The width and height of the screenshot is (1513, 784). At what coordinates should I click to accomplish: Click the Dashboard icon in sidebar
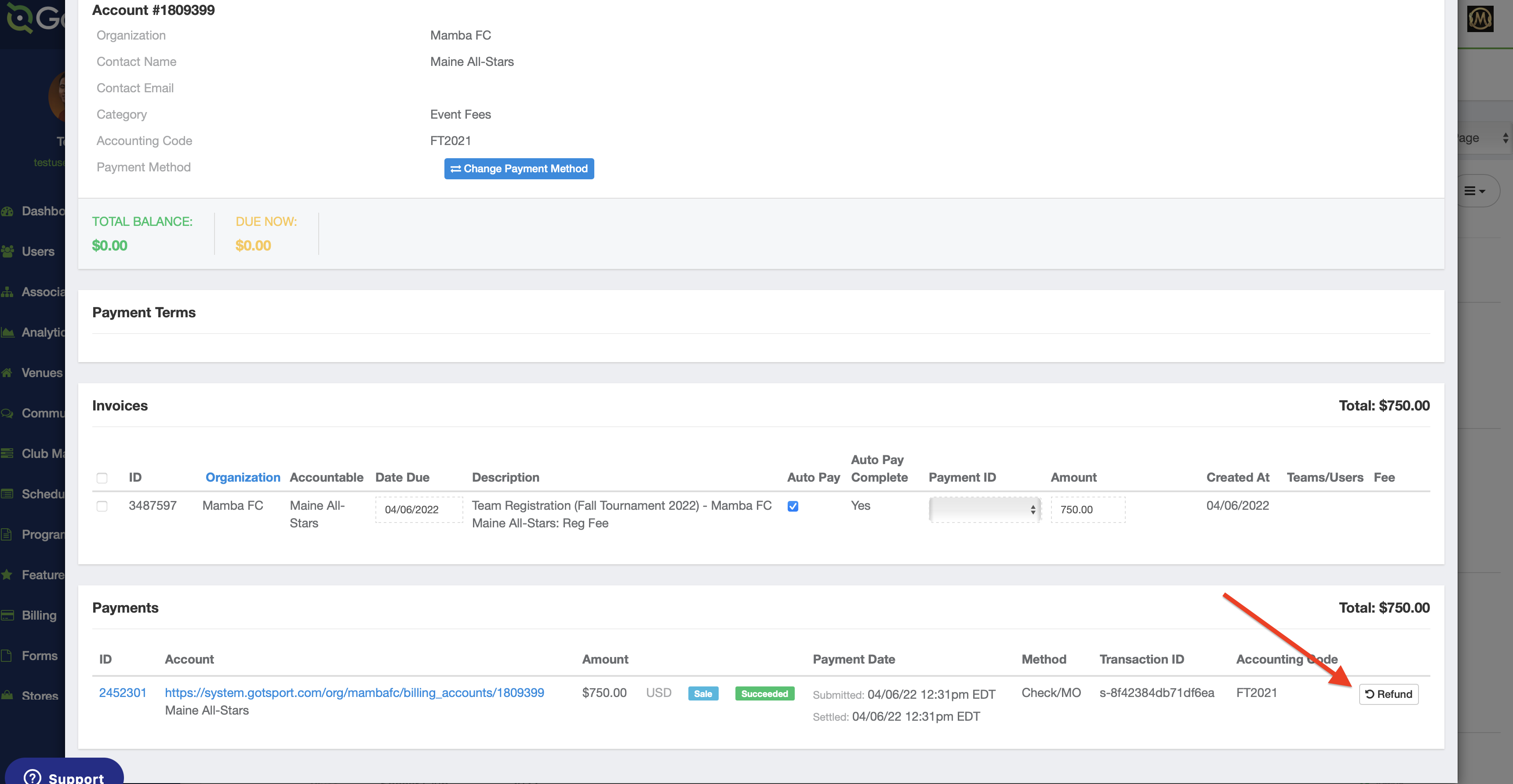pyautogui.click(x=7, y=211)
